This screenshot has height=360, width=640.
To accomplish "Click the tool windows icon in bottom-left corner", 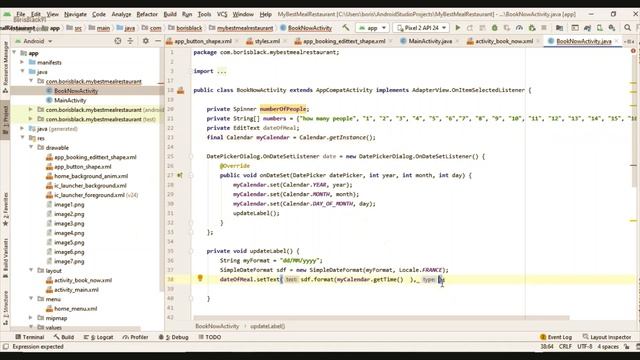I will pyautogui.click(x=5, y=347).
